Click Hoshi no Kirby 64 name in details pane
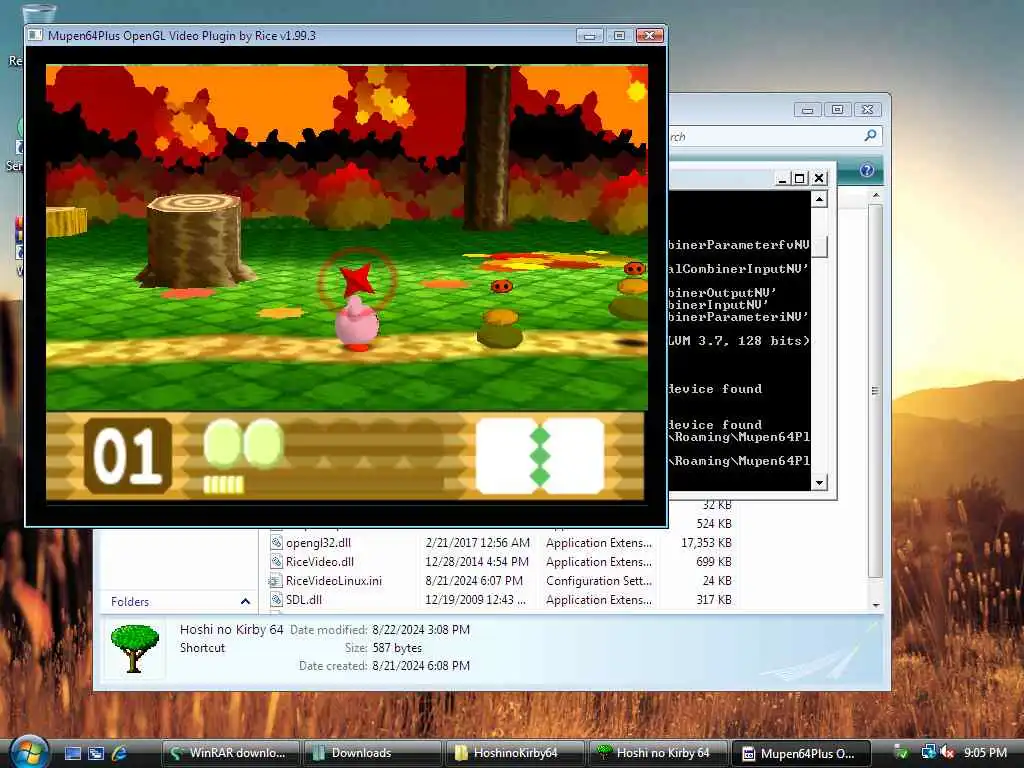This screenshot has height=768, width=1024. click(231, 630)
